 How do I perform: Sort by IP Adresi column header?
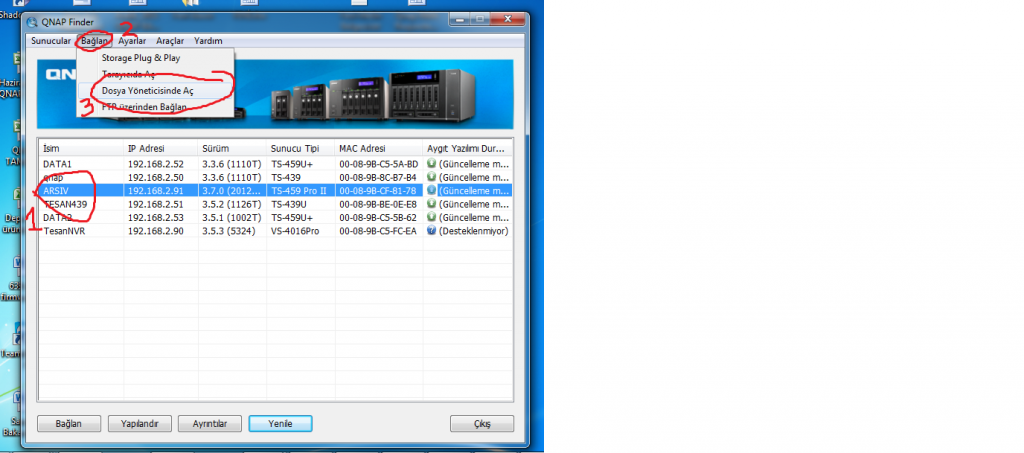pos(161,148)
